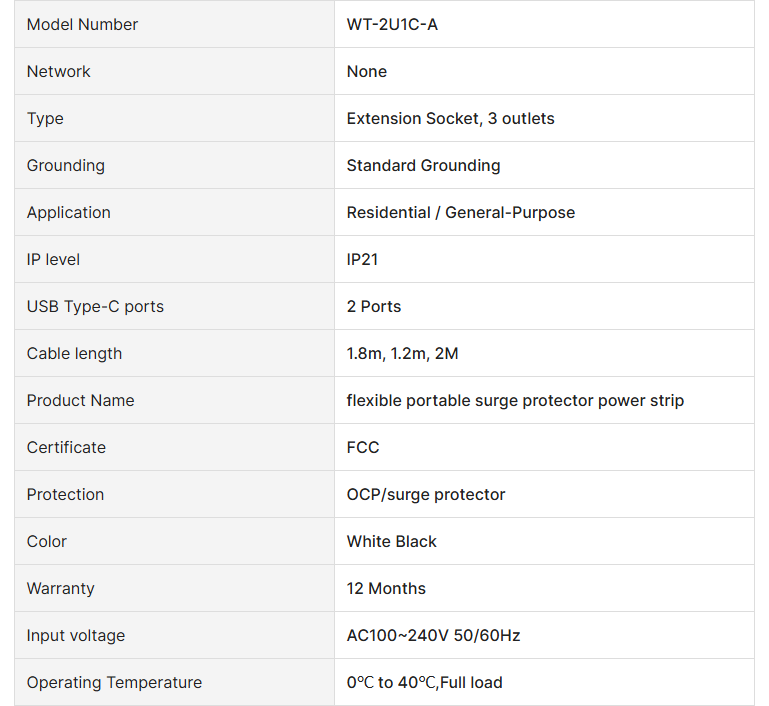Click the Extension Socket, 3 outlets value
The image size is (769, 706).
tap(450, 118)
